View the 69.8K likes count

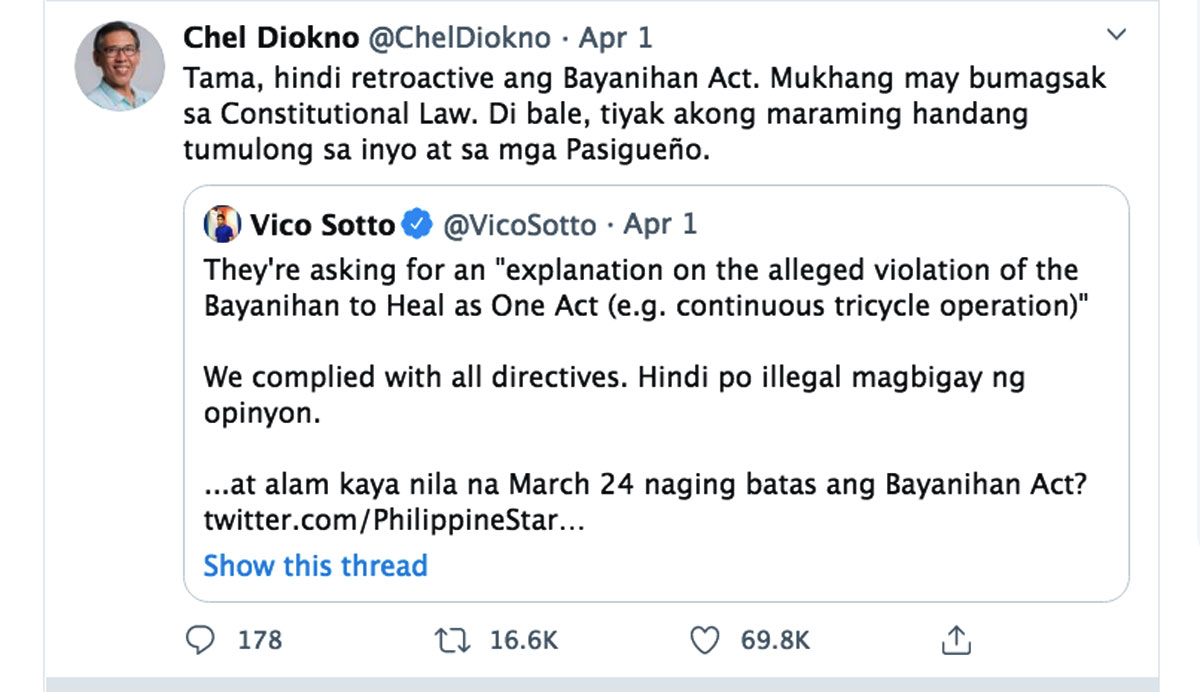tap(775, 640)
